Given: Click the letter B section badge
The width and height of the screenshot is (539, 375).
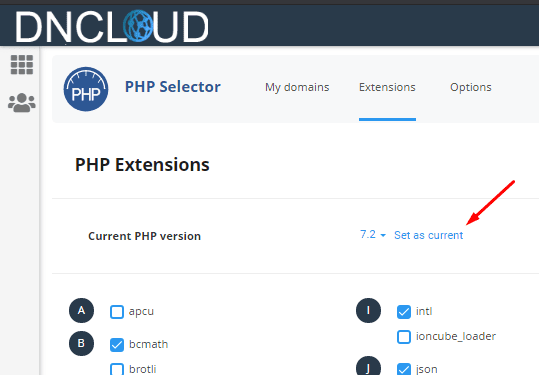Looking at the screenshot, I should point(81,343).
